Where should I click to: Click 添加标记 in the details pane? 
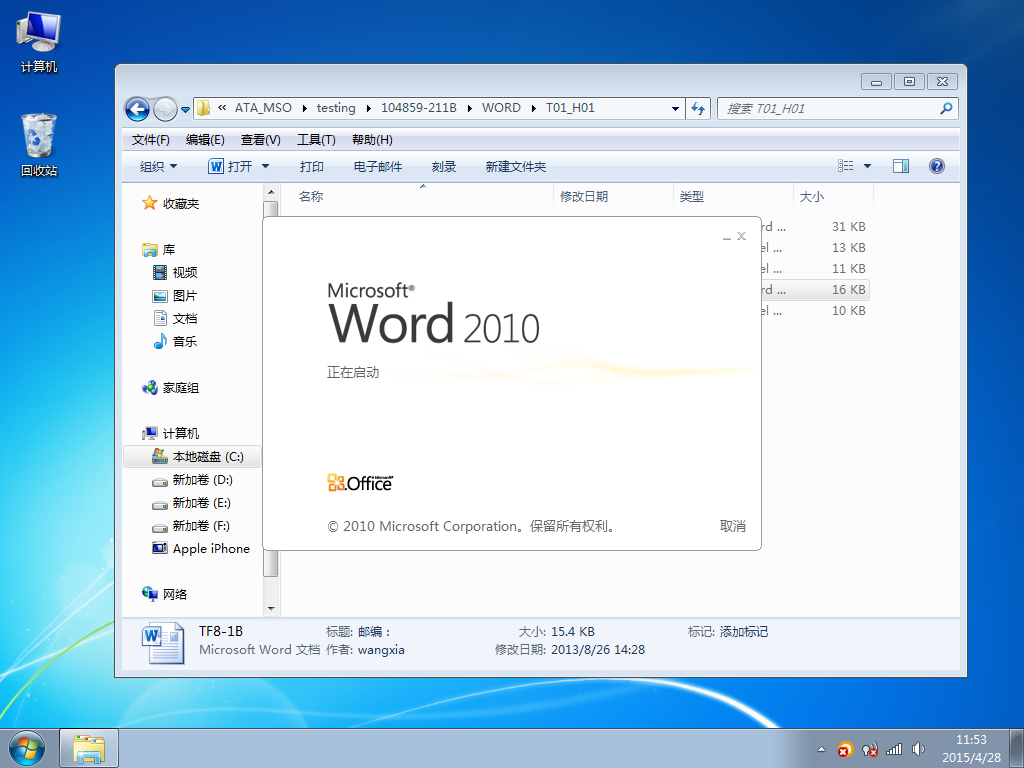pyautogui.click(x=744, y=632)
